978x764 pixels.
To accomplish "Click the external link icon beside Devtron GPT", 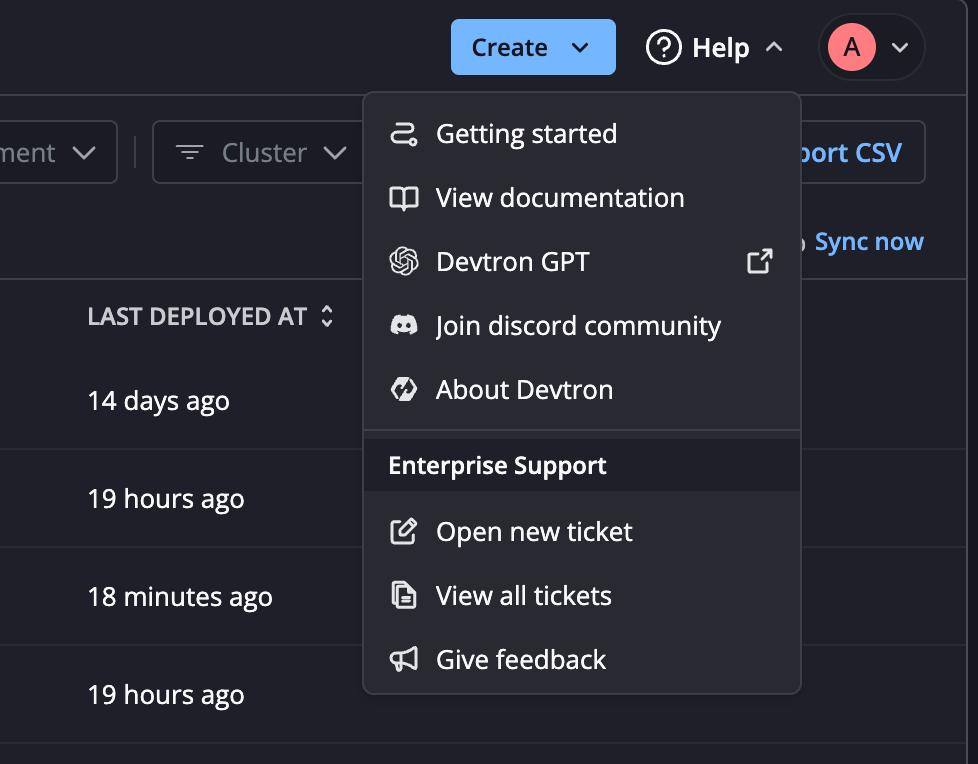I will tap(760, 262).
